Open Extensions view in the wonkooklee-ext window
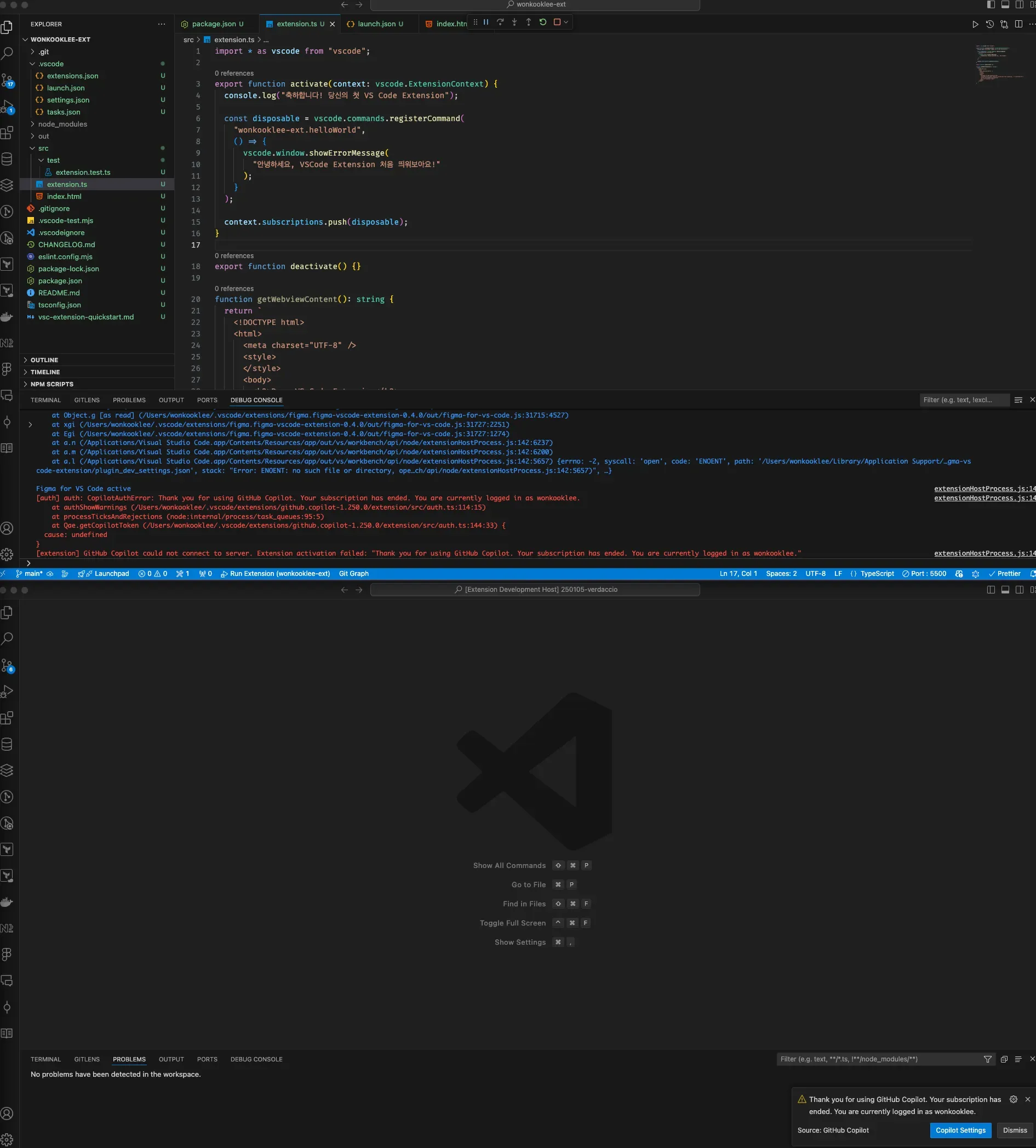 [8, 133]
